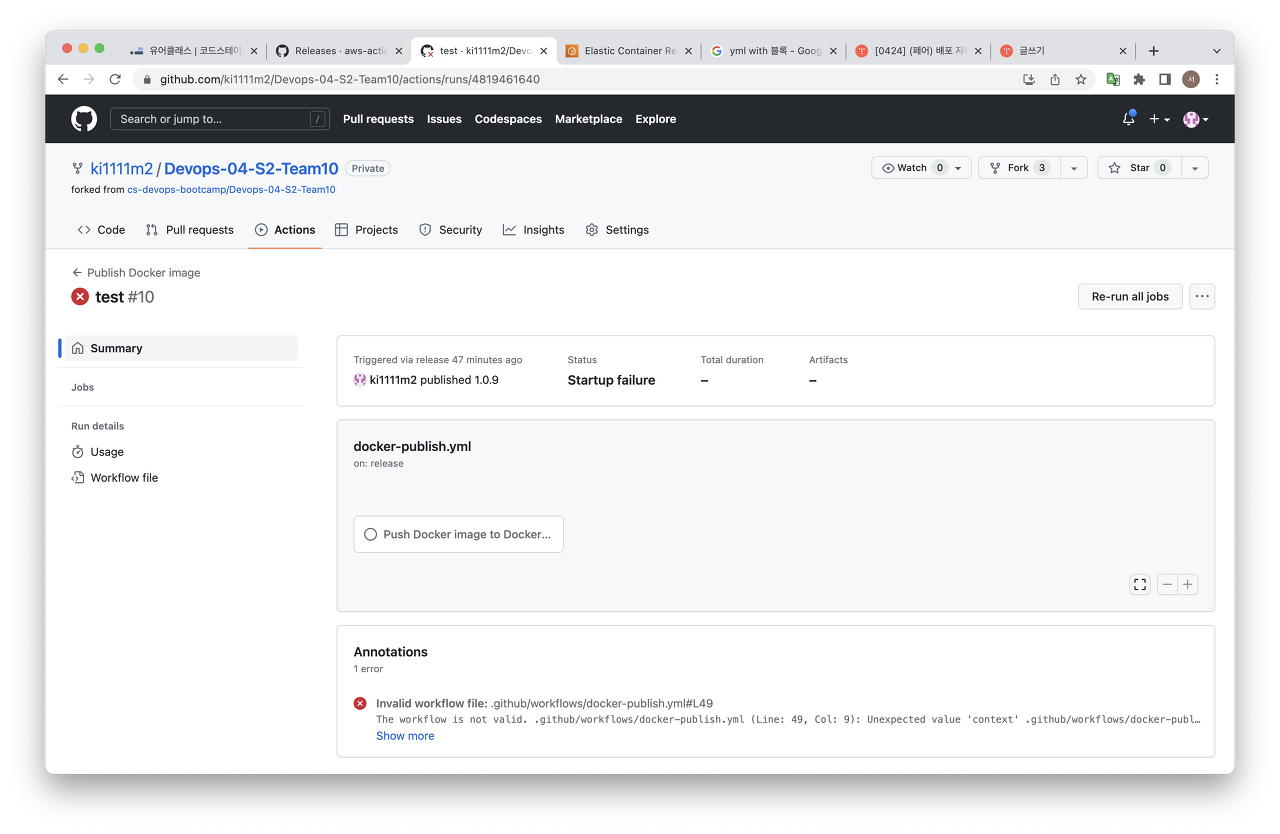Open the Watch dropdown

click(921, 168)
